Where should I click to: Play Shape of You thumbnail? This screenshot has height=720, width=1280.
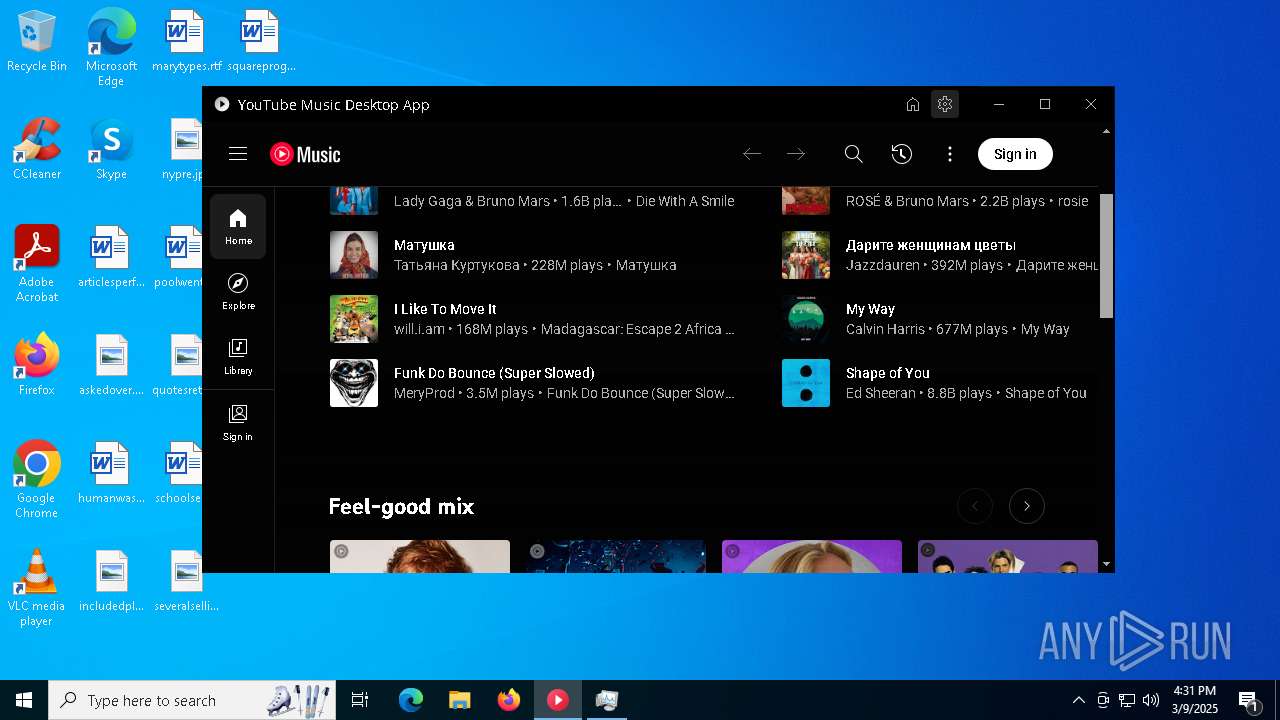806,383
